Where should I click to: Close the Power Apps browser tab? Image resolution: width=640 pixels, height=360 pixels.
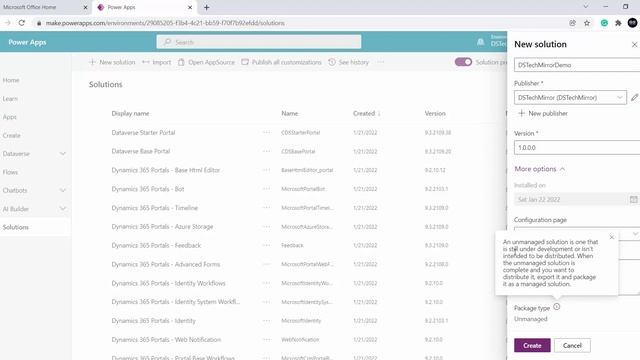pyautogui.click(x=190, y=7)
